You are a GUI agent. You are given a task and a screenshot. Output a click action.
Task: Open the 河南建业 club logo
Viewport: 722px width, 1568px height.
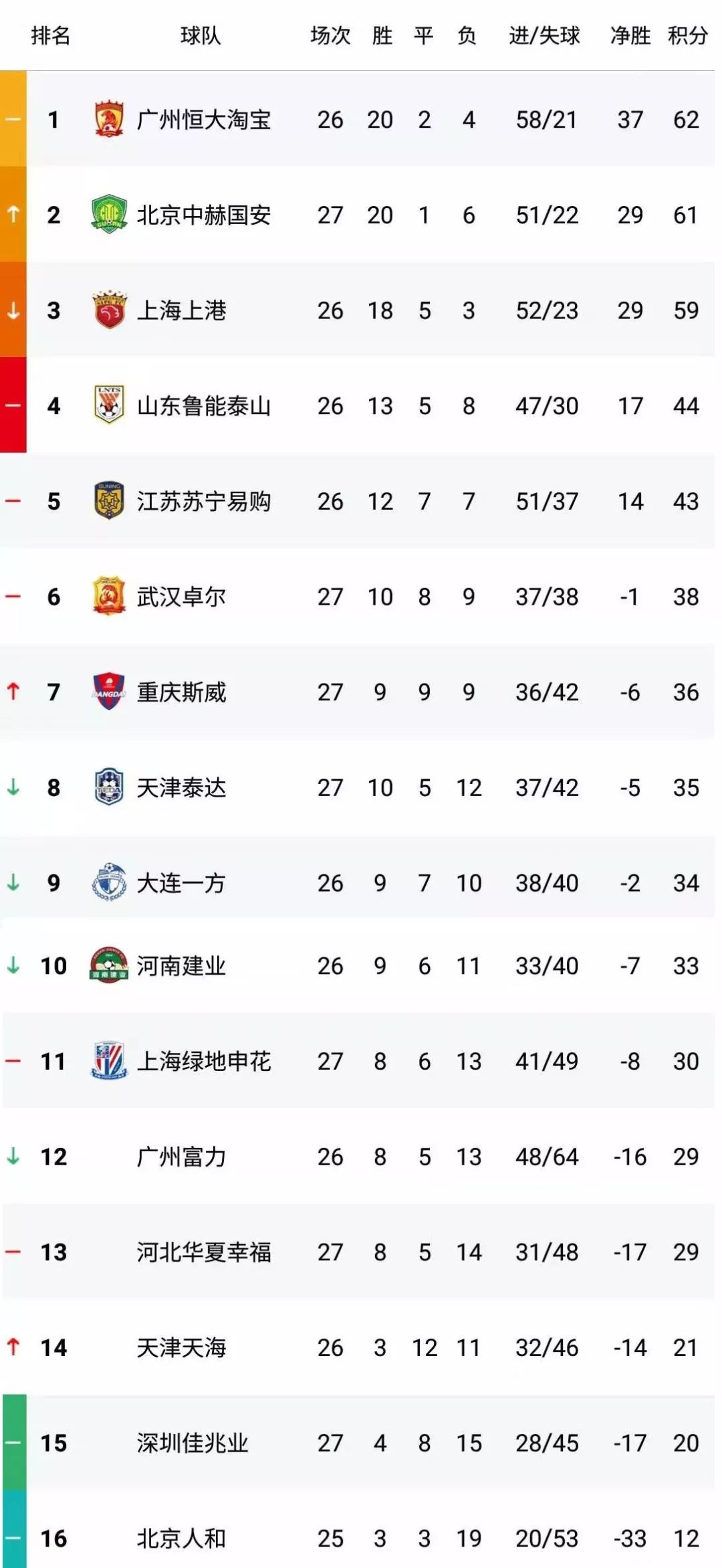coord(109,965)
